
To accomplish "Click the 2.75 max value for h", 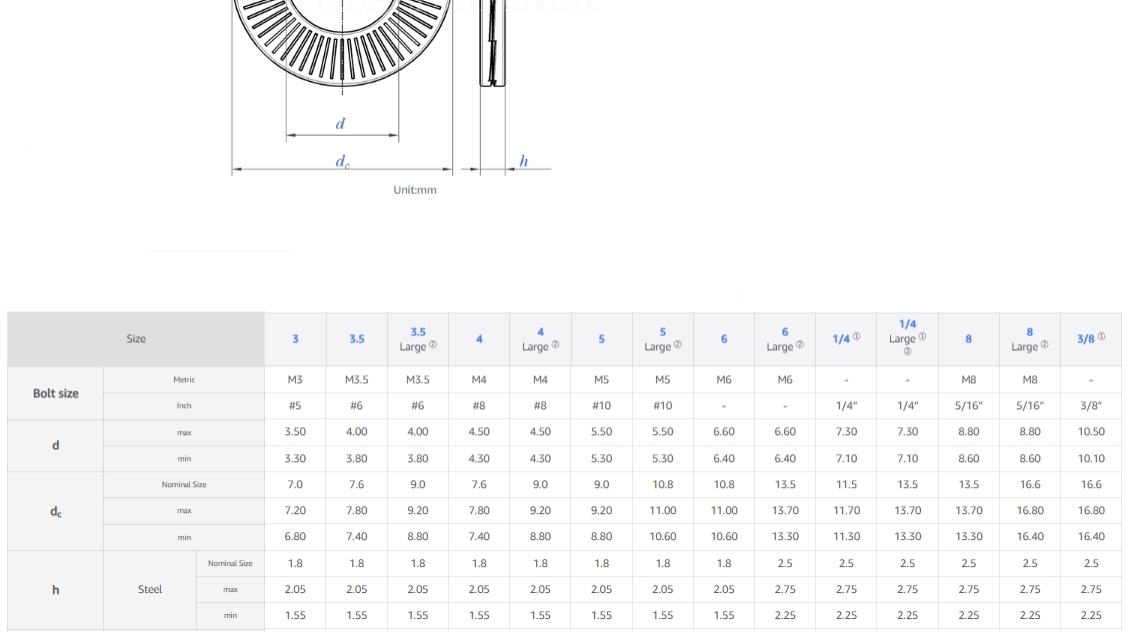I will point(785,590).
